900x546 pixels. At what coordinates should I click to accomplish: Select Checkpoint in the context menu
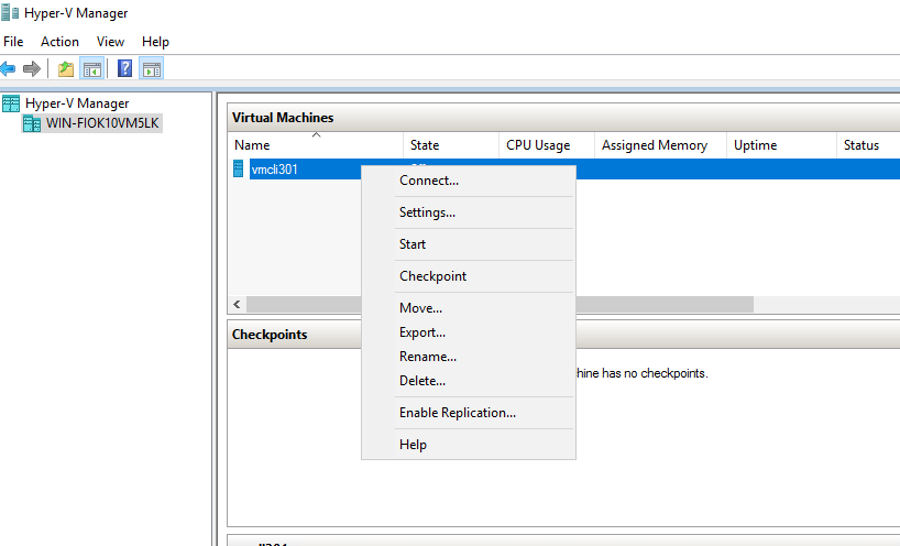(x=468, y=276)
